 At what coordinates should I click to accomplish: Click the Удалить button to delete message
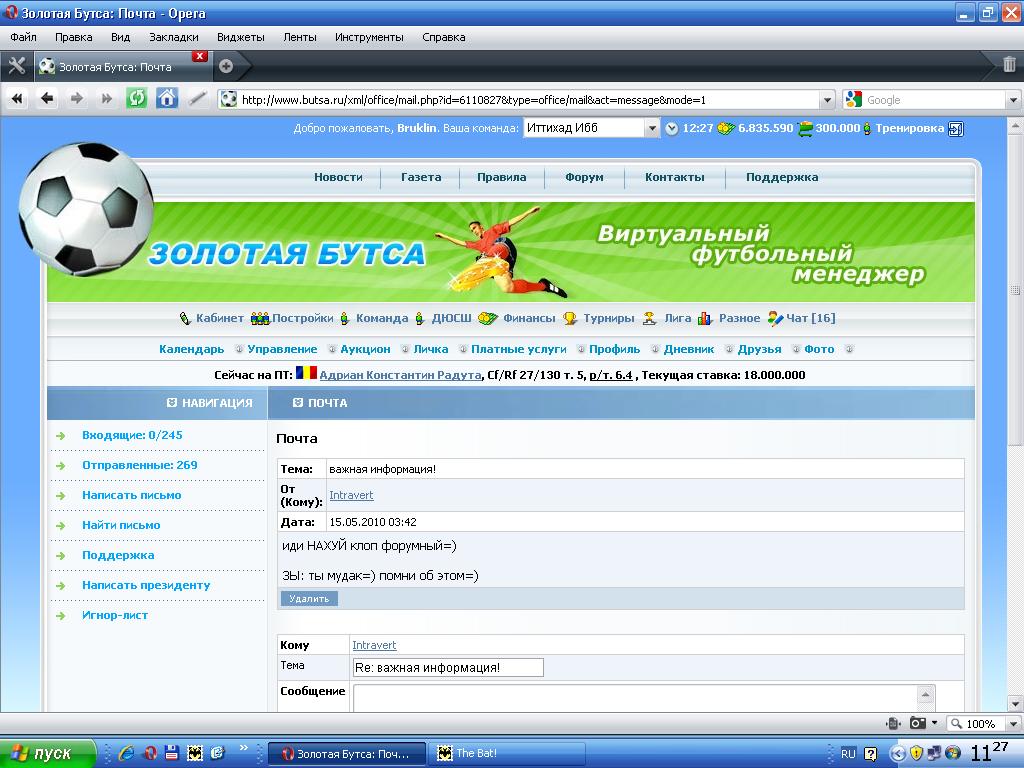click(x=309, y=599)
